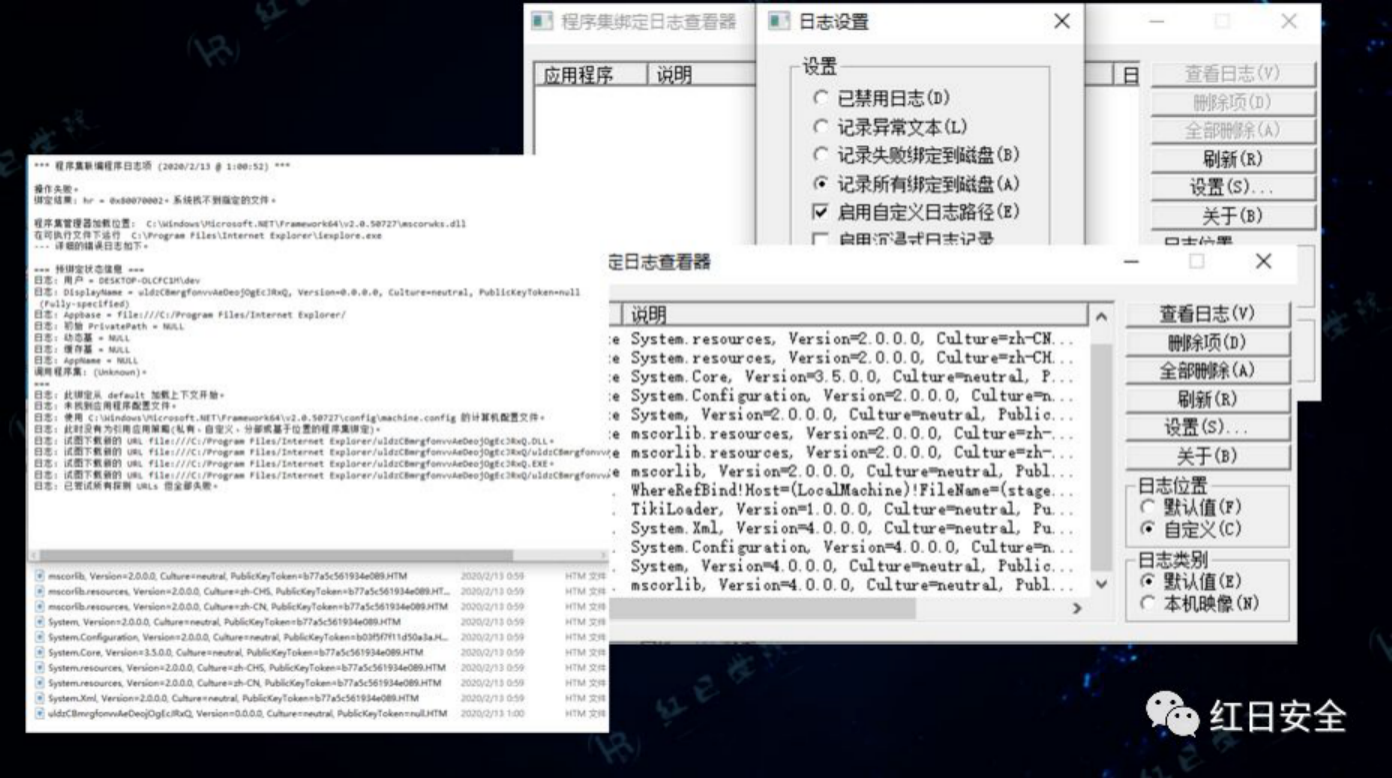This screenshot has height=778, width=1392.
Task: Select the TikiLoader, Version=1.0.0.0 list row
Action: pos(850,509)
